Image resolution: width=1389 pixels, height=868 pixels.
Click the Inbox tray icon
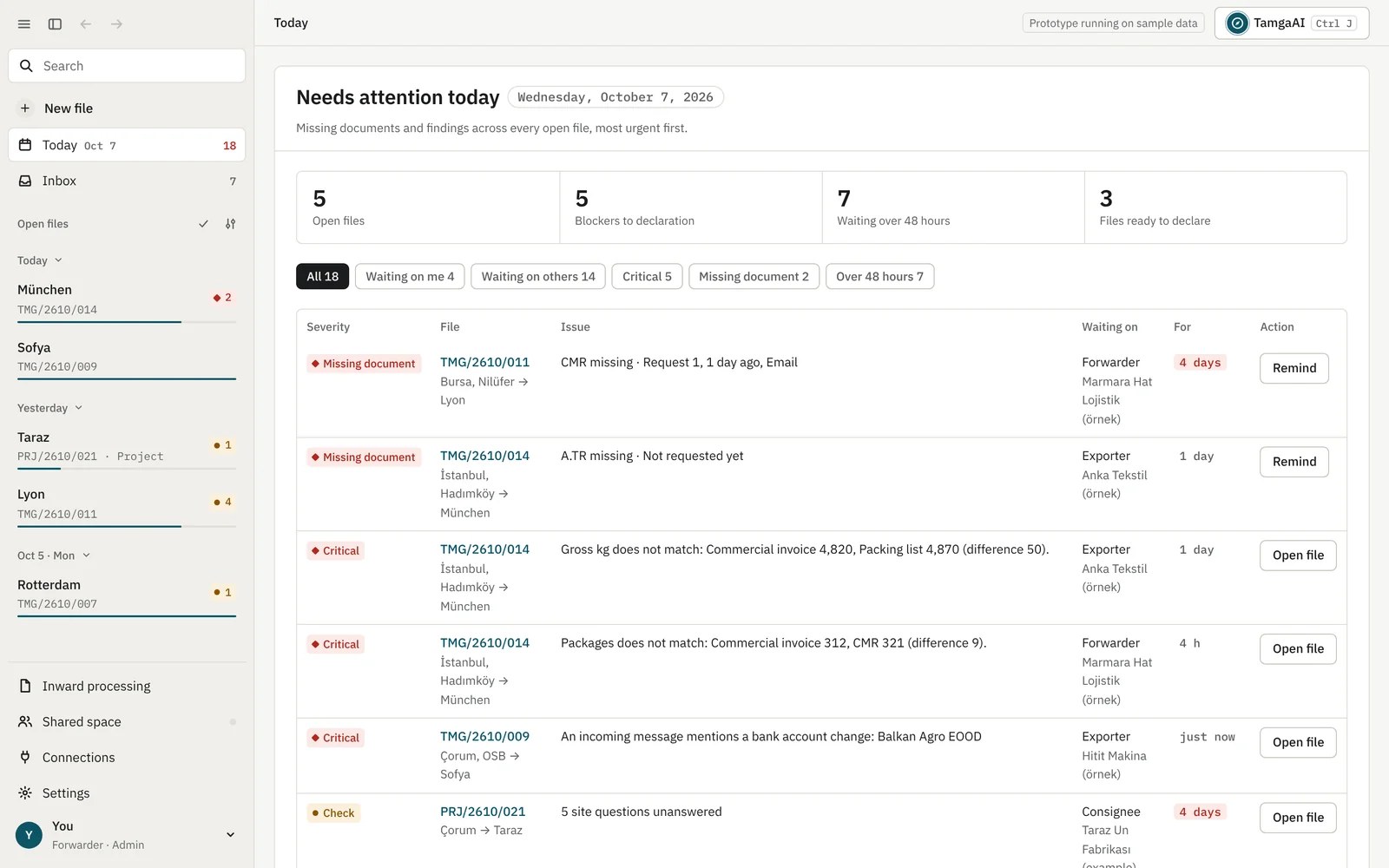tap(25, 181)
